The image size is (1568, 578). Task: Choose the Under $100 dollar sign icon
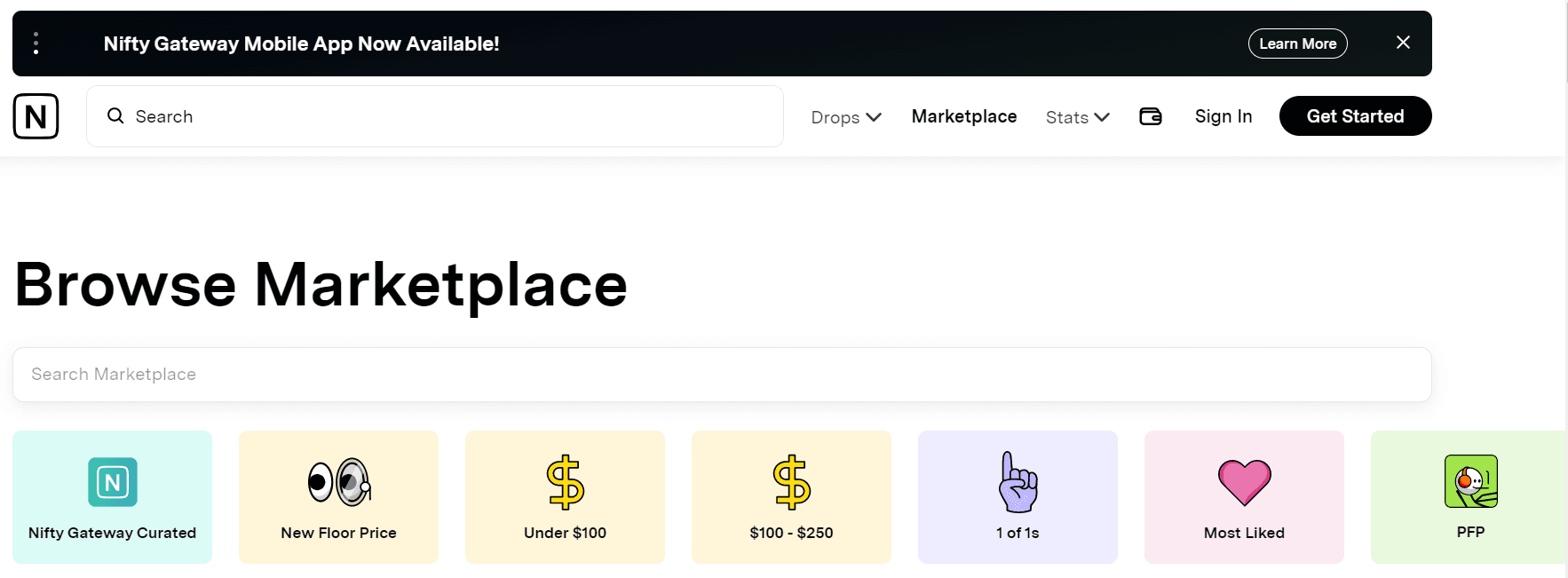[x=565, y=482]
